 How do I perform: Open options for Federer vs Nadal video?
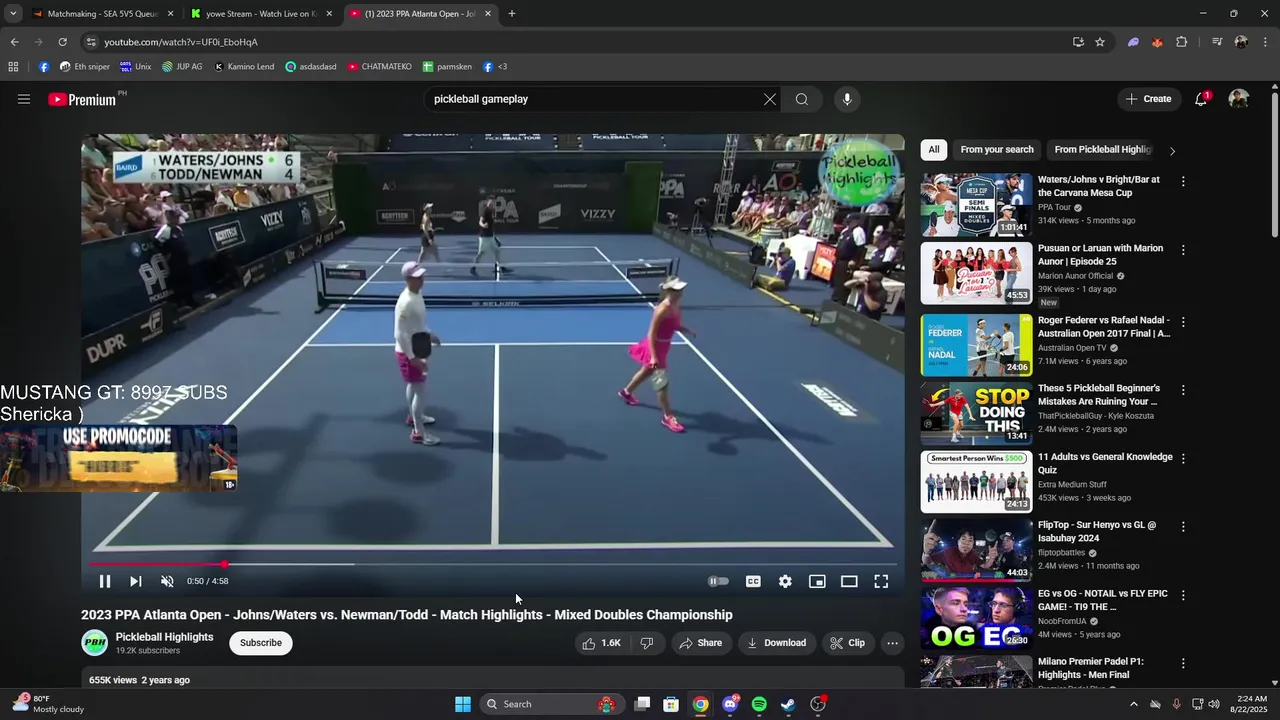click(1183, 322)
